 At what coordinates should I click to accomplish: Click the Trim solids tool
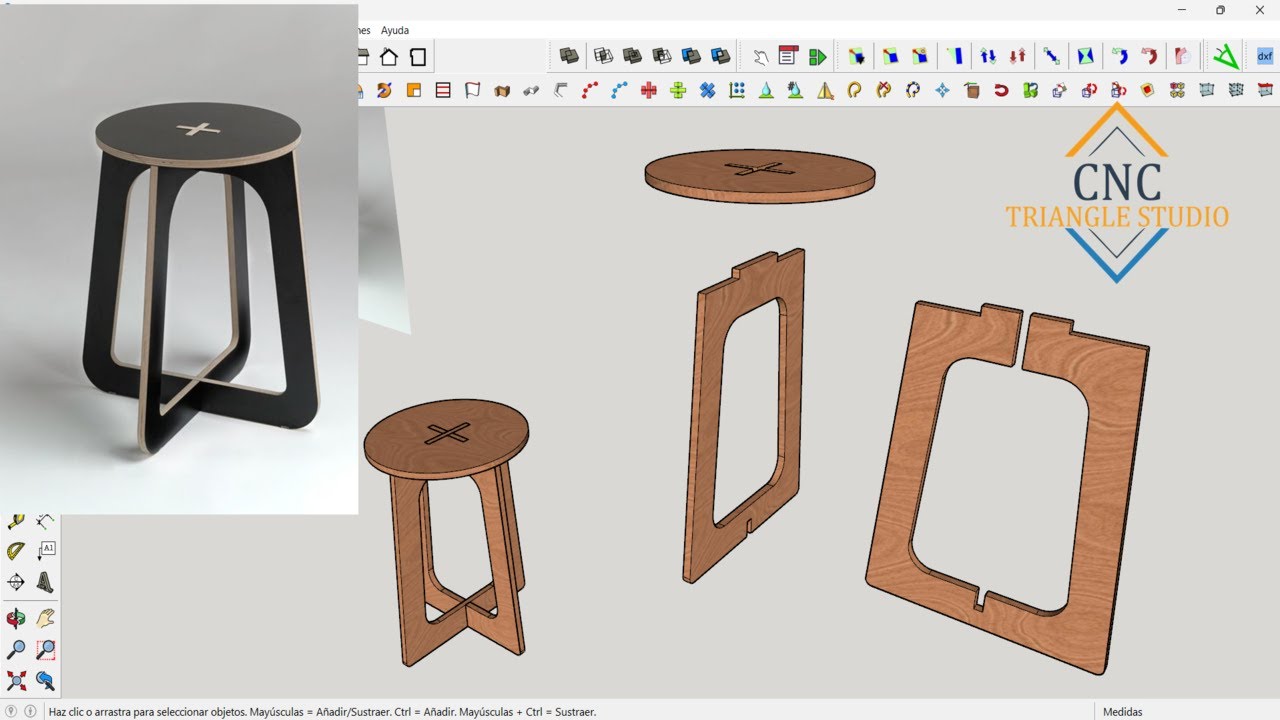click(691, 56)
